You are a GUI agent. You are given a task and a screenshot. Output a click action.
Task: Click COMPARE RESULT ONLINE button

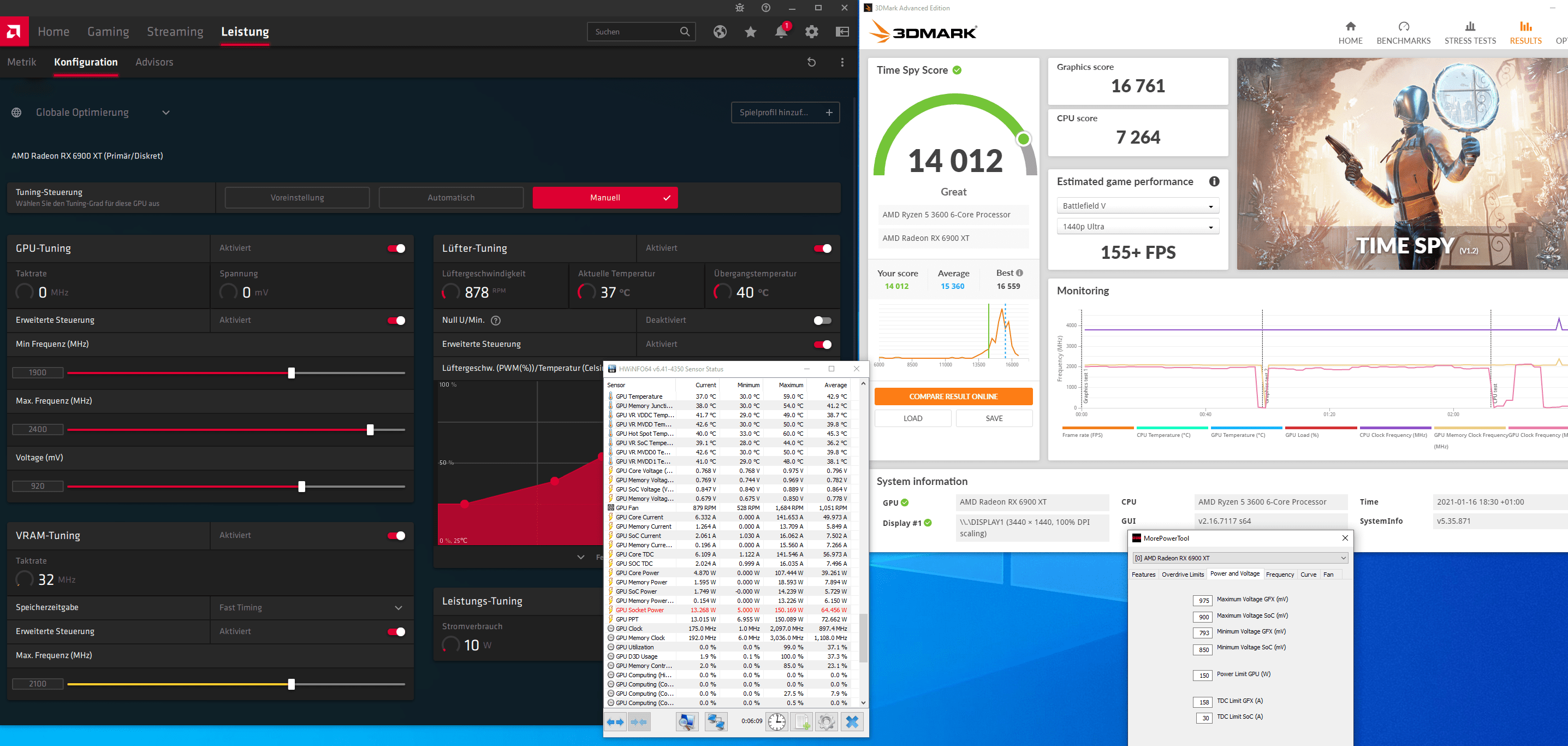[953, 396]
